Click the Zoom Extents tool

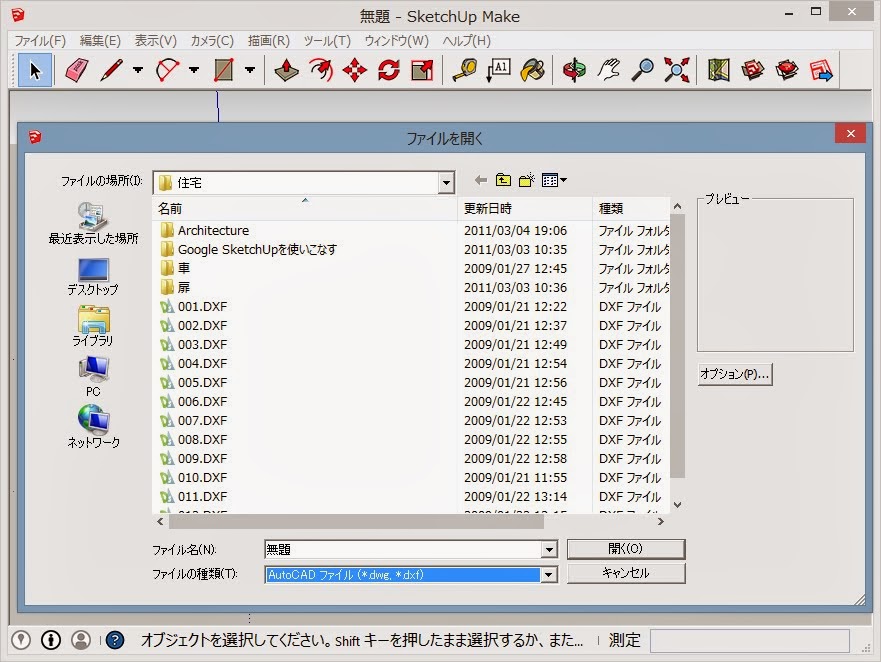[676, 70]
